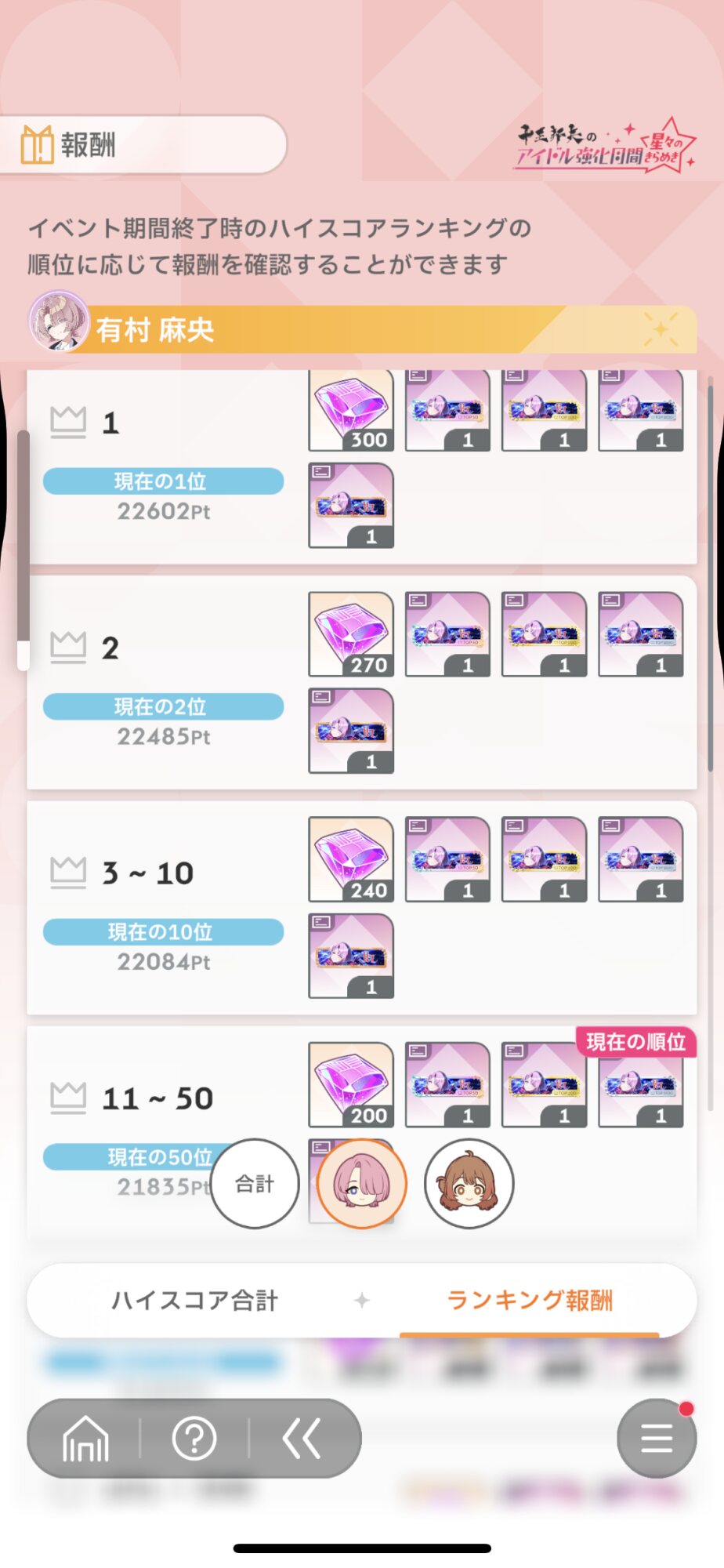Tap the 現在の順位 badge
Image resolution: width=724 pixels, height=1568 pixels.
(636, 1042)
